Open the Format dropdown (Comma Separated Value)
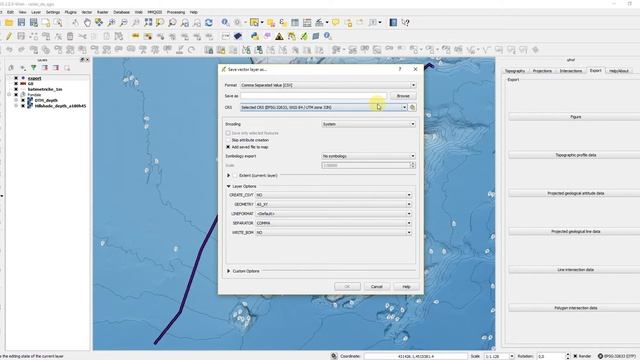This screenshot has width=640, height=360. [x=328, y=85]
